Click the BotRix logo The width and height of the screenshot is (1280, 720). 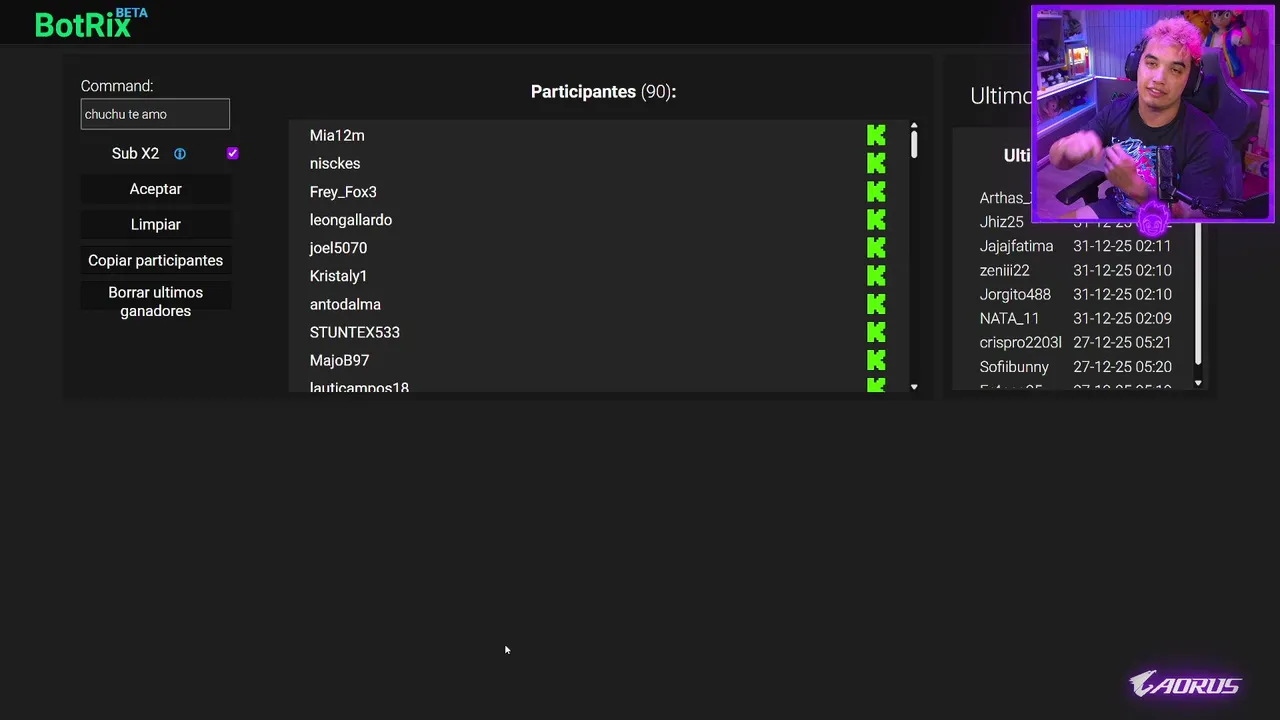click(84, 25)
